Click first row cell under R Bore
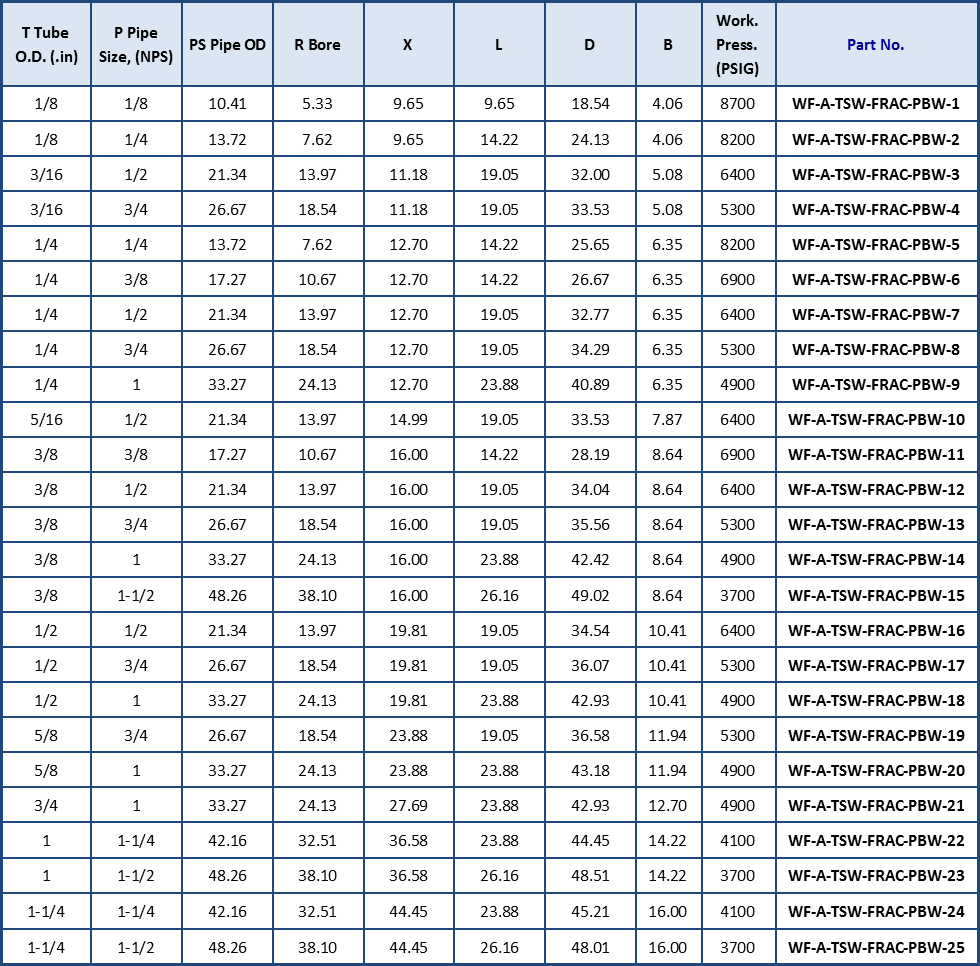 (x=318, y=104)
